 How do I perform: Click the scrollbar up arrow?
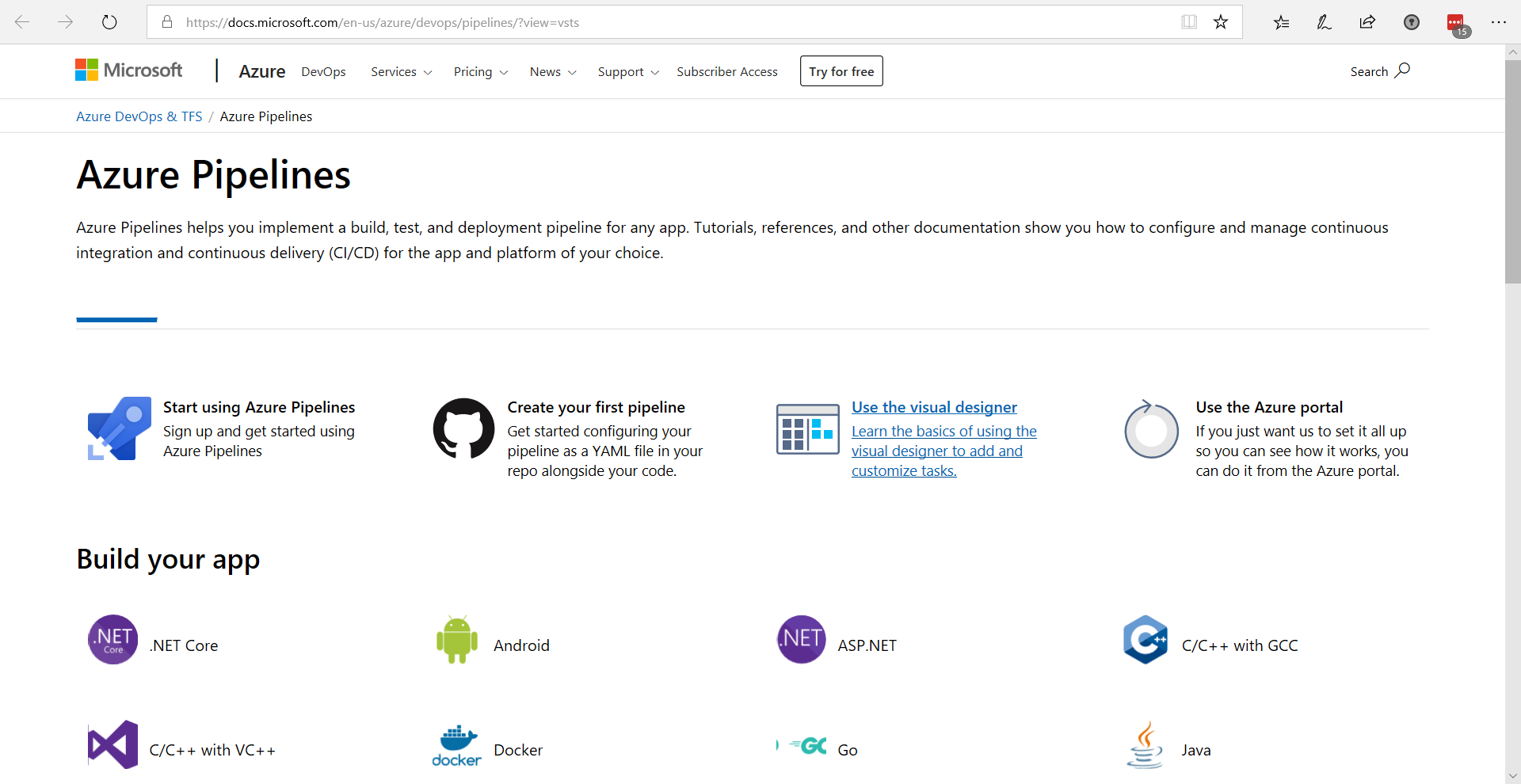point(1513,52)
